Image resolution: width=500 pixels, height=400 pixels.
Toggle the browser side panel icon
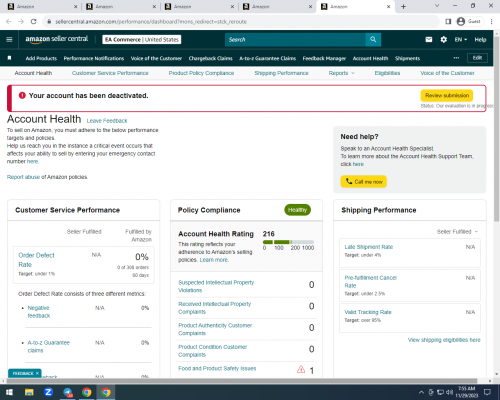[x=448, y=21]
